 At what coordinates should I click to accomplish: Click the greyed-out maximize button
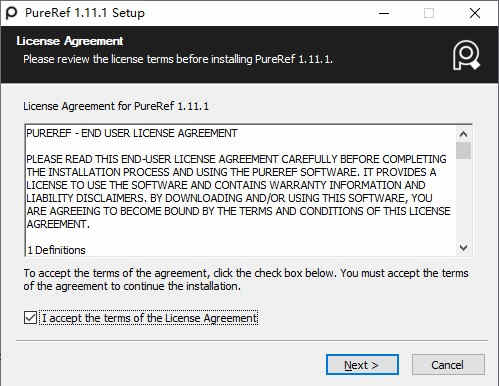click(x=429, y=13)
